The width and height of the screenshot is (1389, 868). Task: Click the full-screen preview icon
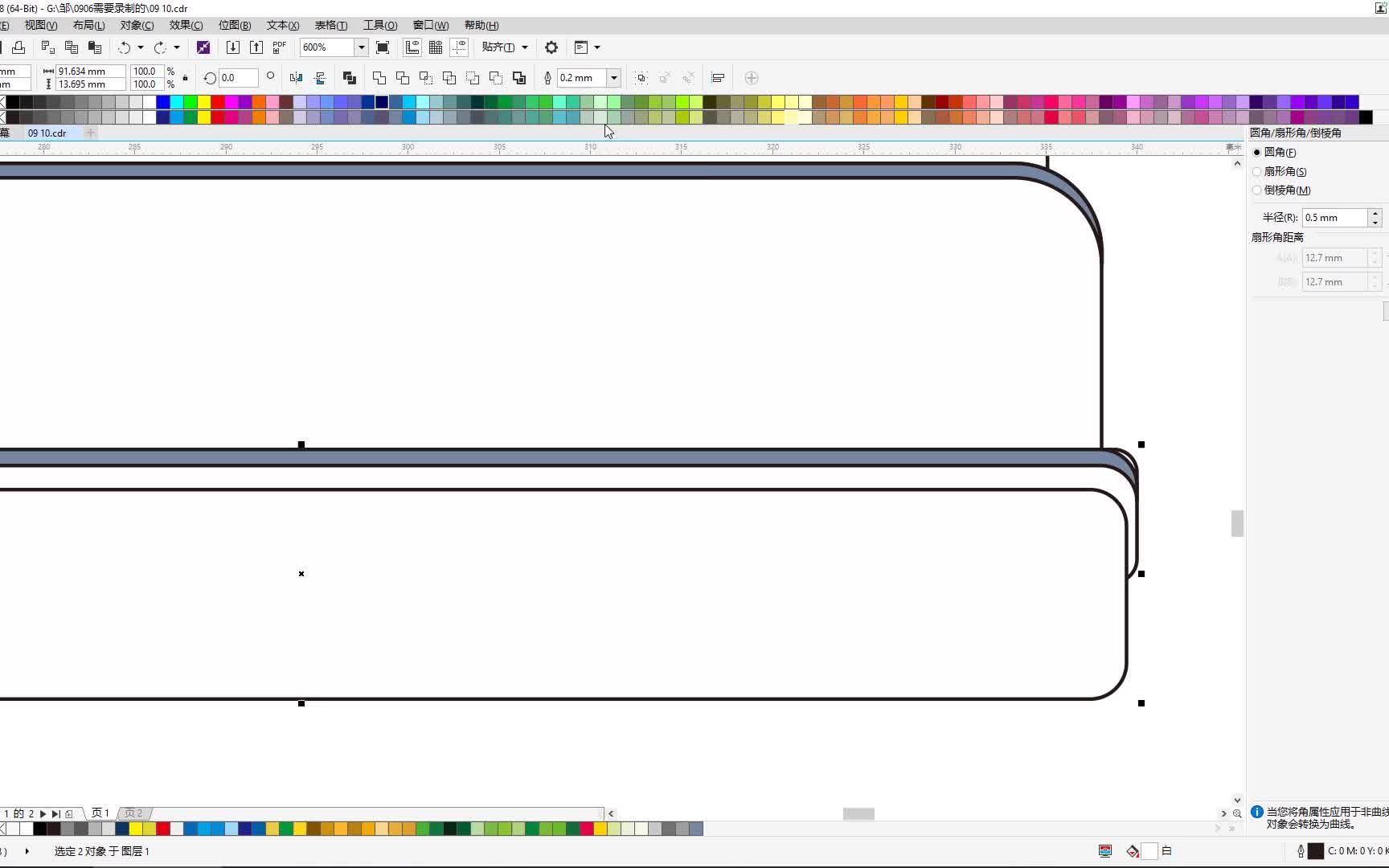point(383,47)
